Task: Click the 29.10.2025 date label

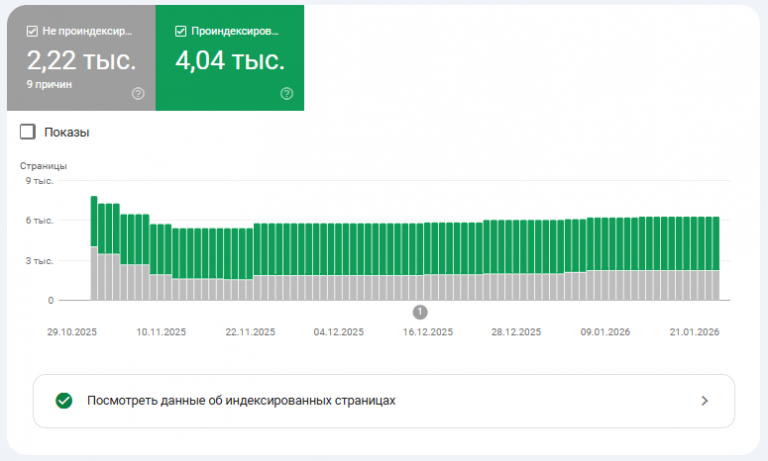Action: (x=72, y=332)
